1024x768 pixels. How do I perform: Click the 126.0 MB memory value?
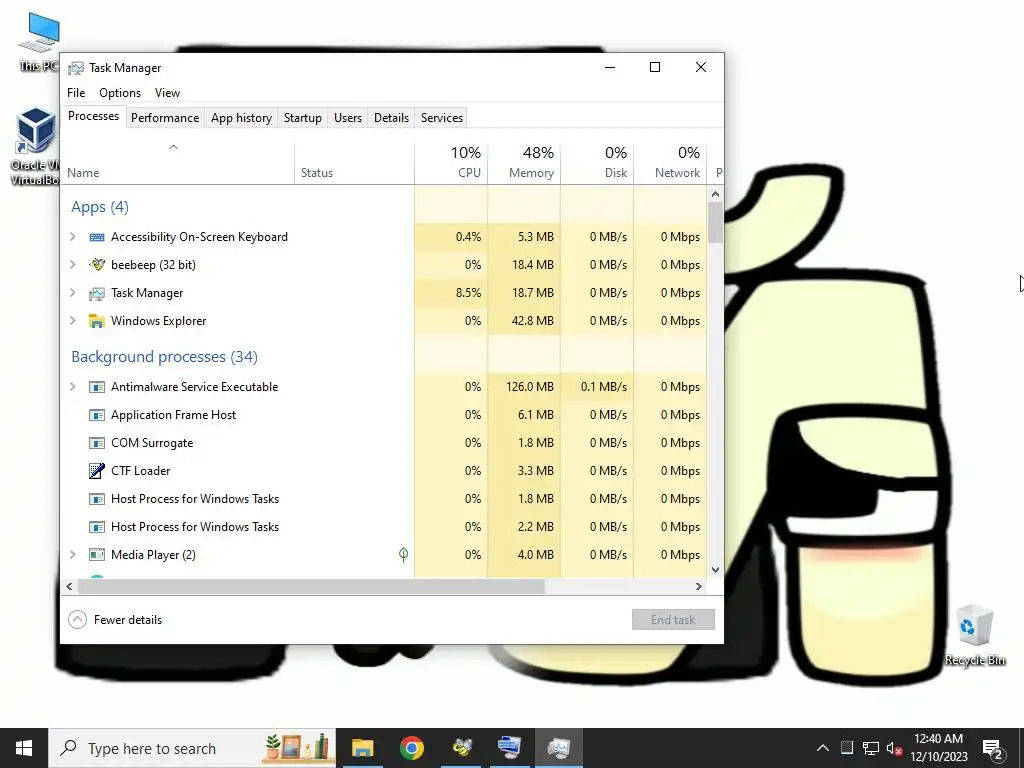point(530,387)
